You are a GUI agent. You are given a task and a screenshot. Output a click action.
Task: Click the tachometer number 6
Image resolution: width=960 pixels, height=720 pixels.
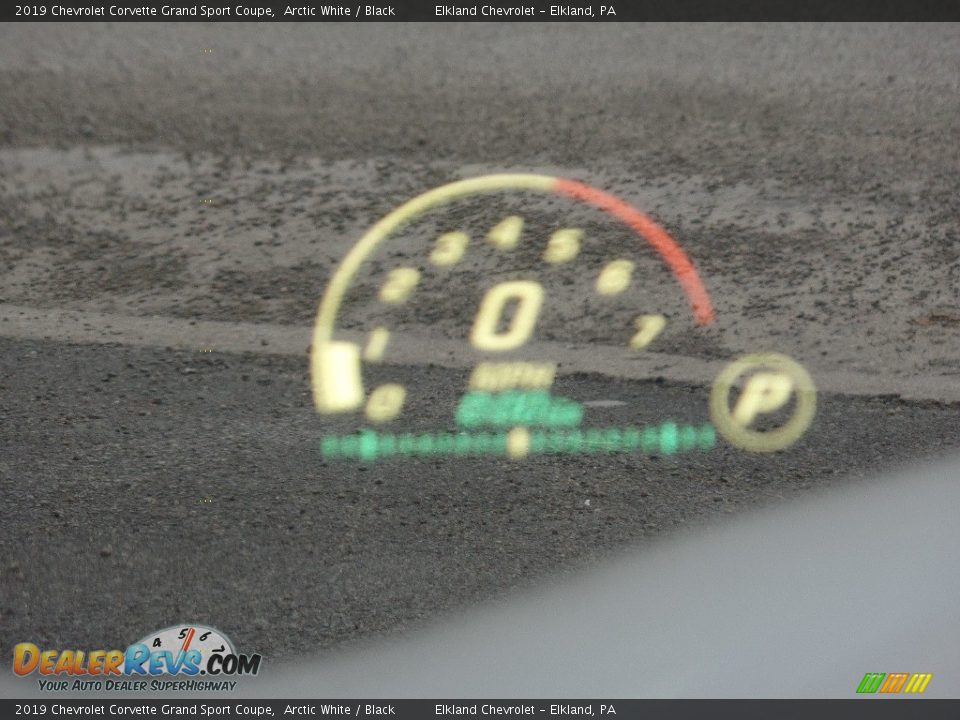pos(615,277)
